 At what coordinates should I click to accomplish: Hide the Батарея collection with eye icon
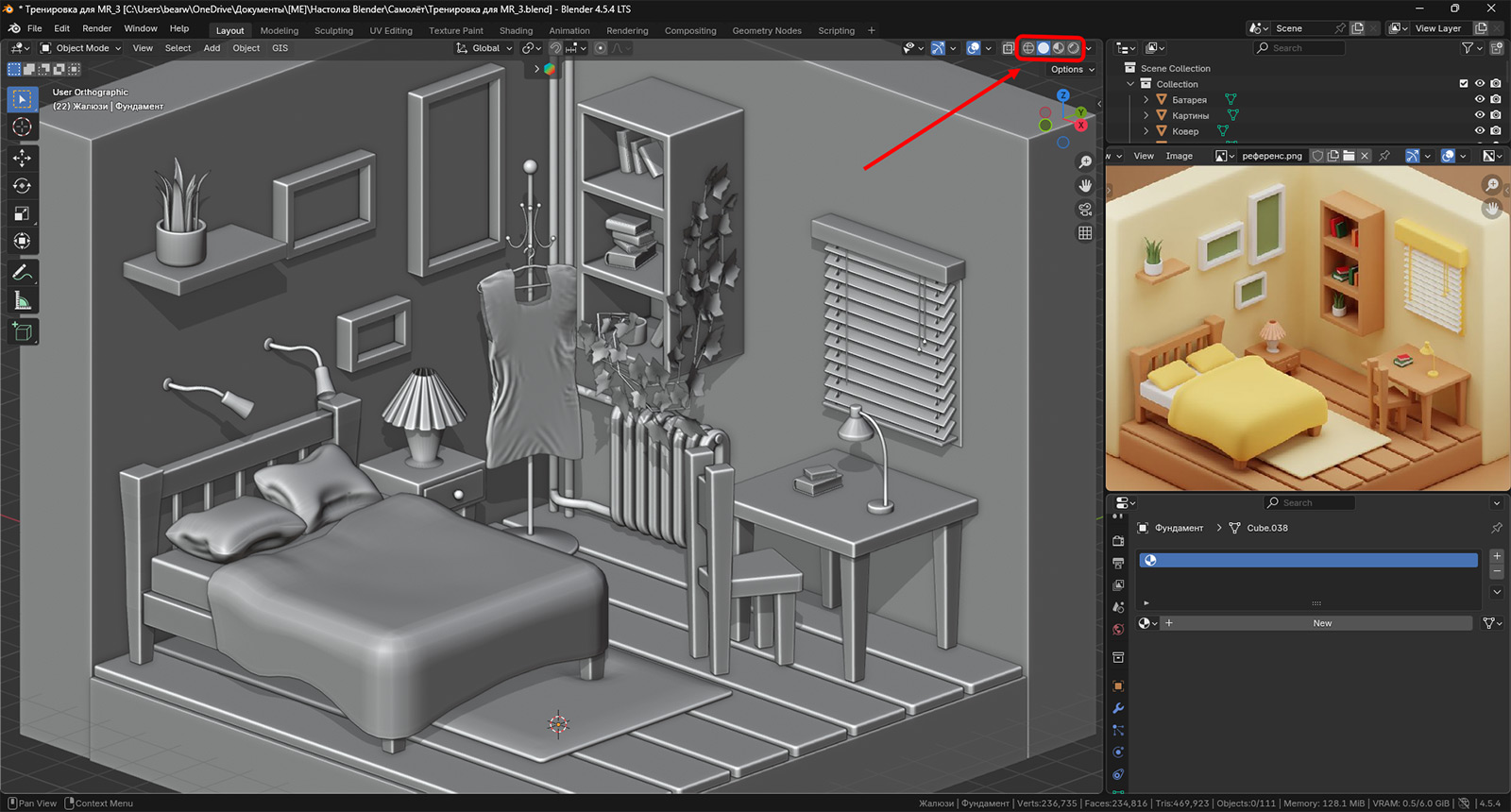click(1480, 99)
